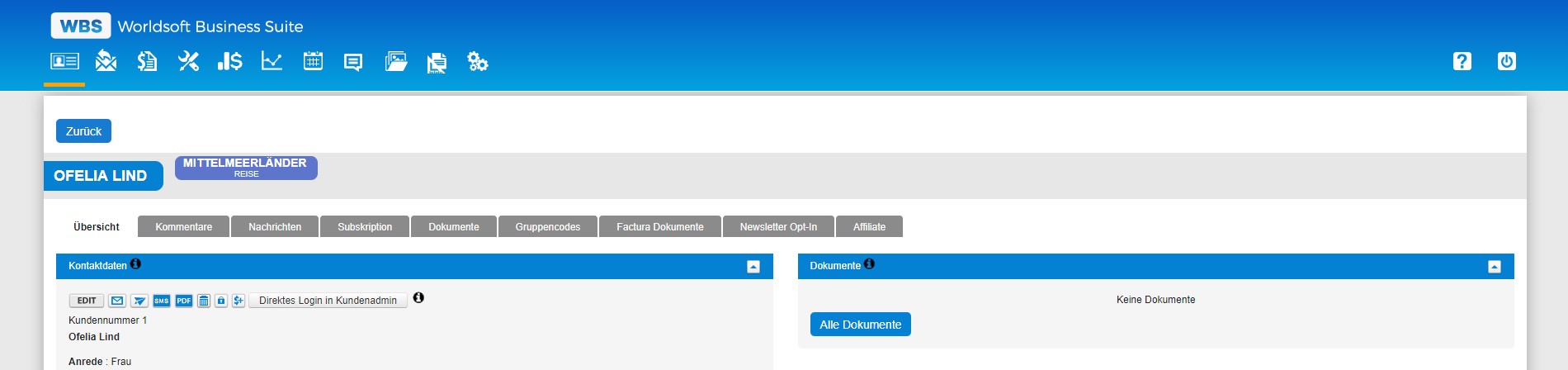Image resolution: width=1568 pixels, height=370 pixels.
Task: Open the gears settings module
Action: point(478,62)
